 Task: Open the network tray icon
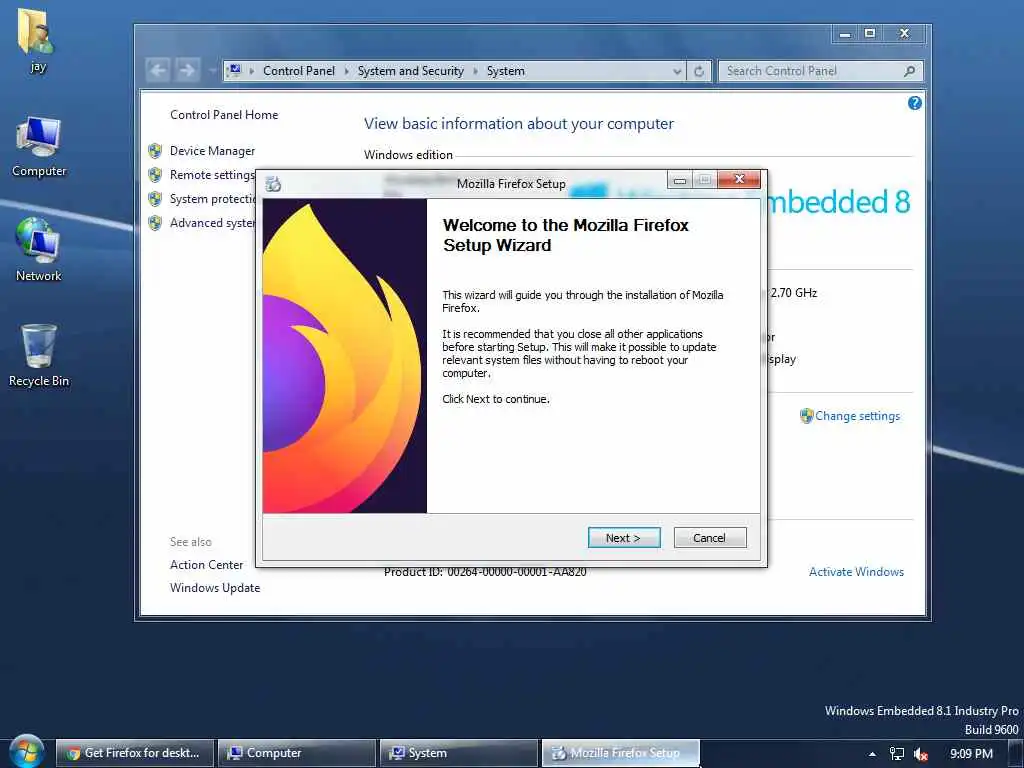[x=897, y=754]
